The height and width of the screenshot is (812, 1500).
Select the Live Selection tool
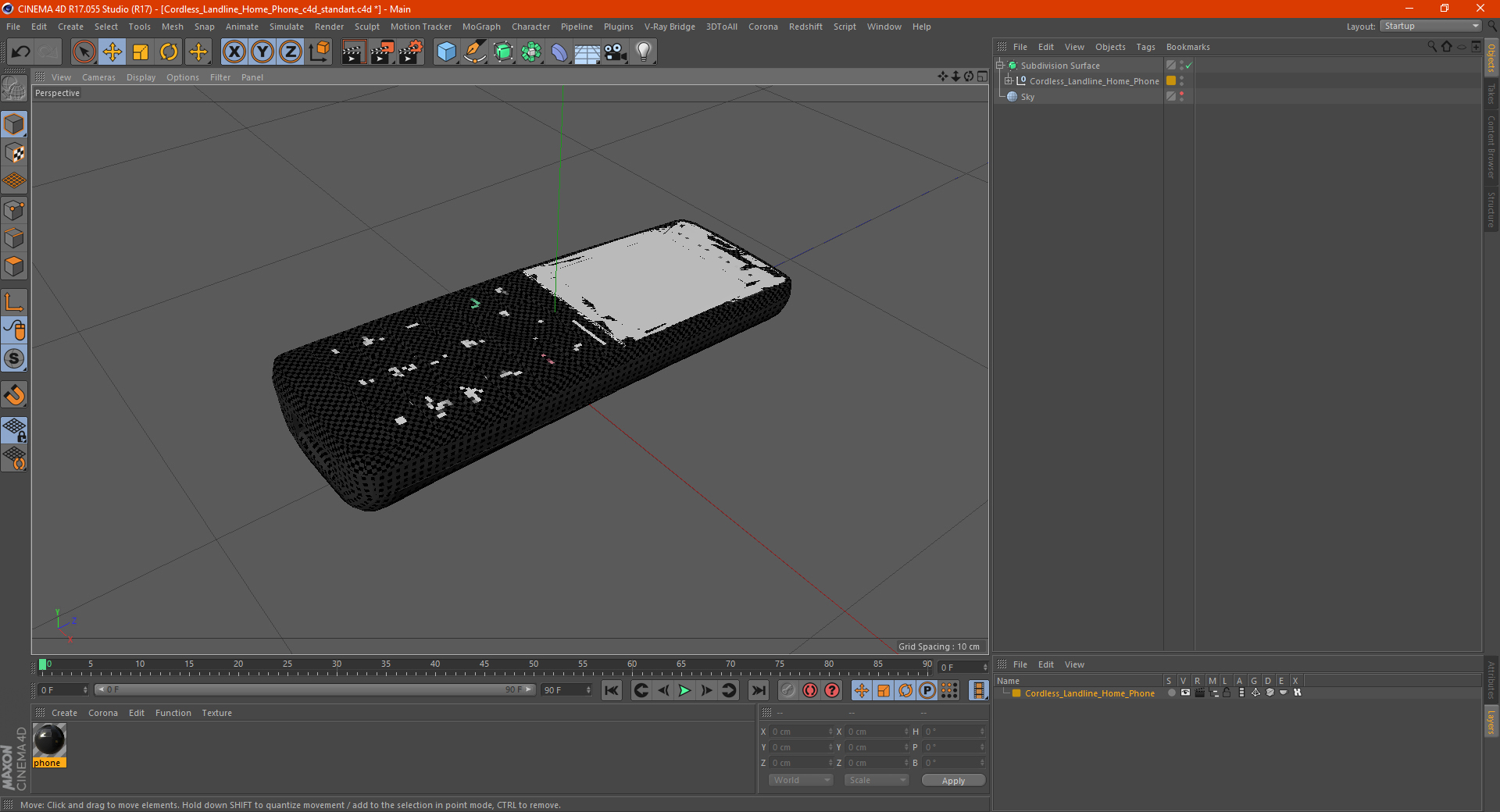point(84,52)
